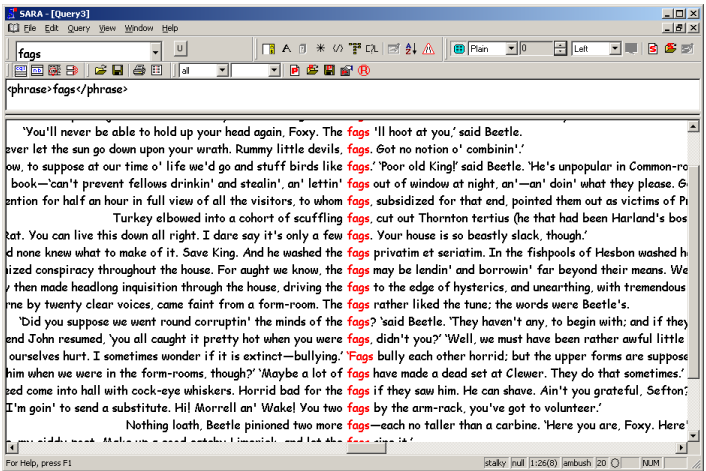
Task: Expand the 'all' selection dropdown
Action: point(222,70)
